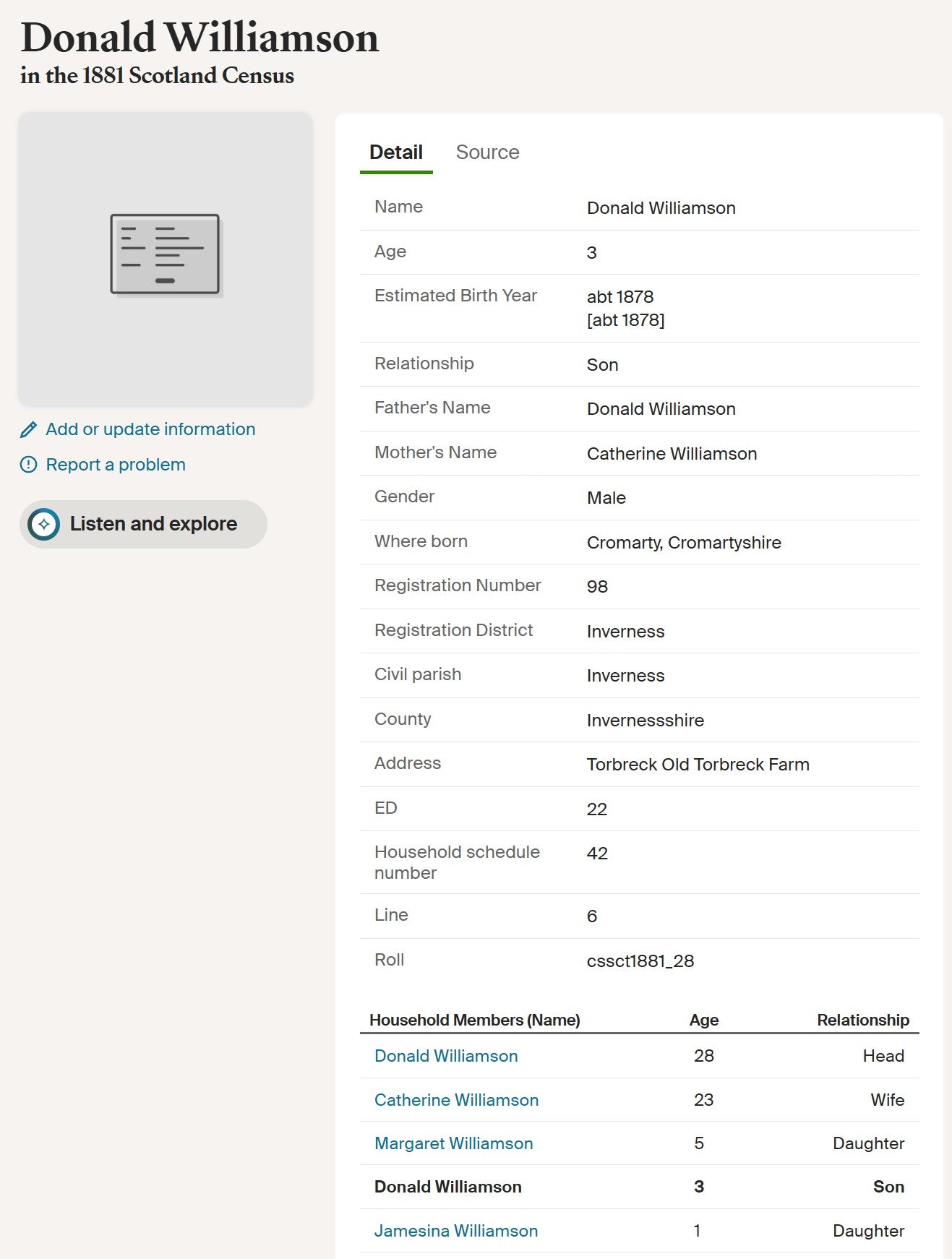952x1259 pixels.
Task: Open the record image thumbnail
Action: tap(166, 259)
